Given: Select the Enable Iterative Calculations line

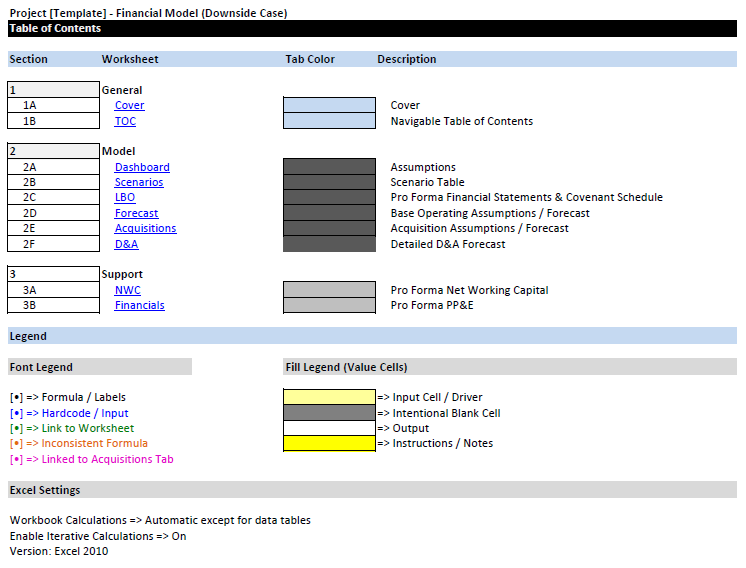Looking at the screenshot, I should point(98,536).
